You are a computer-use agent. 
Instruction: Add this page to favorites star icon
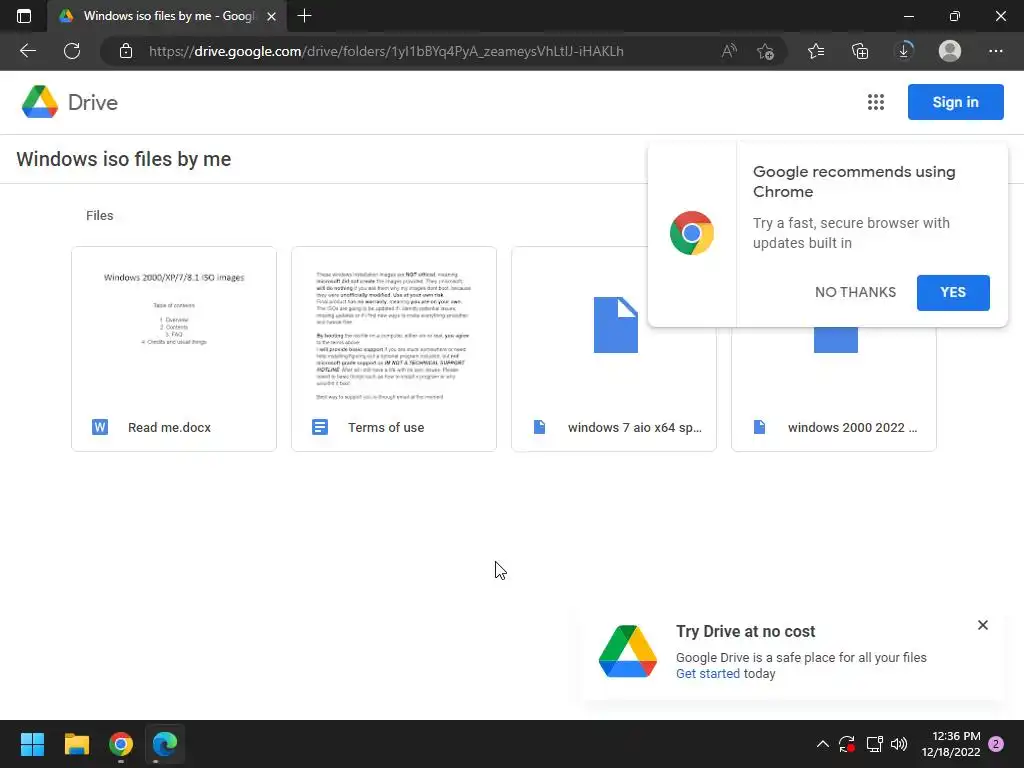pos(765,51)
